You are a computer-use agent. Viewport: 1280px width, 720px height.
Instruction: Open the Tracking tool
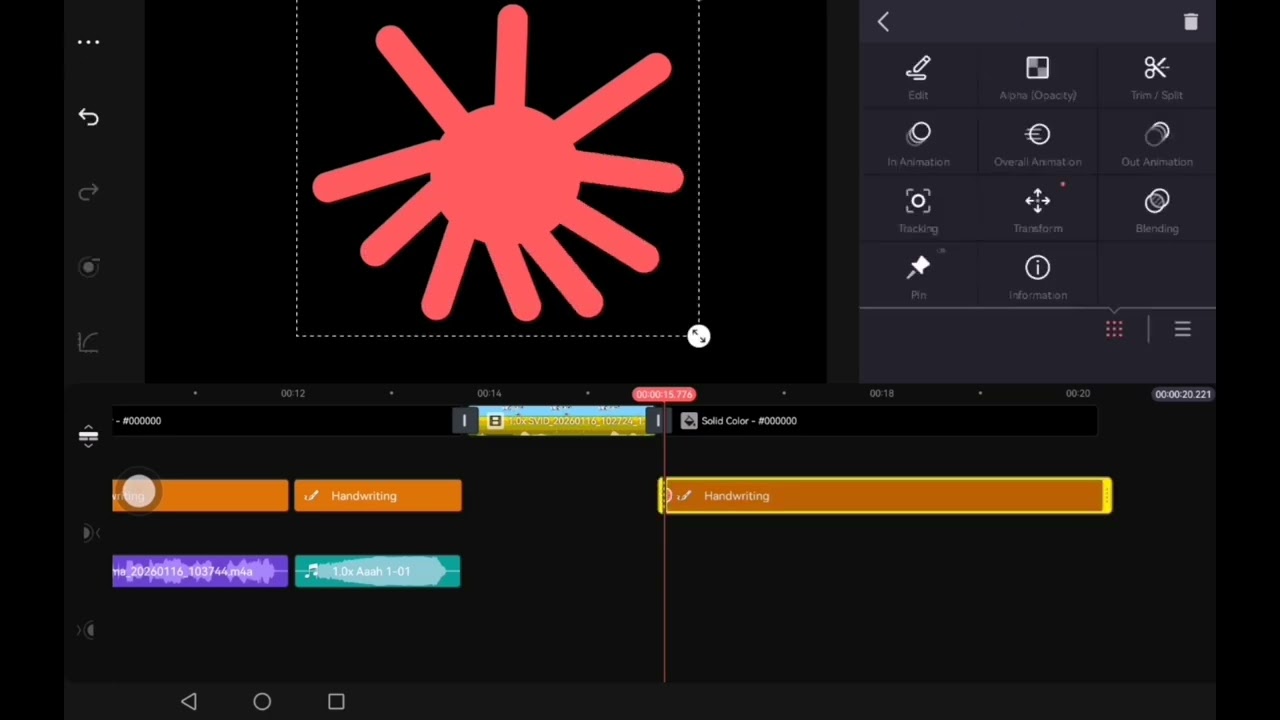tap(918, 212)
